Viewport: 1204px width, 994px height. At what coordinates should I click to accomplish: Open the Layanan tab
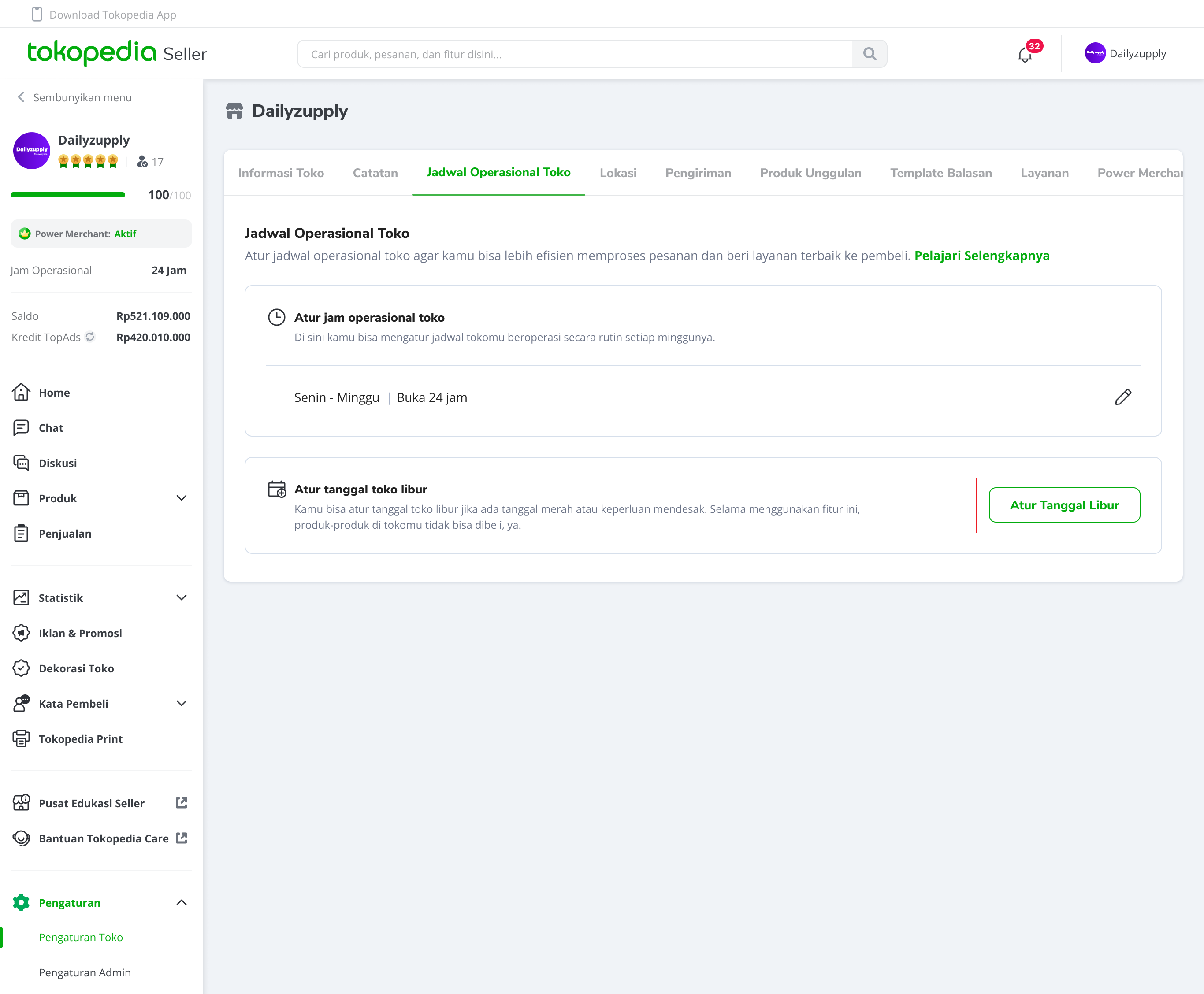click(x=1044, y=173)
